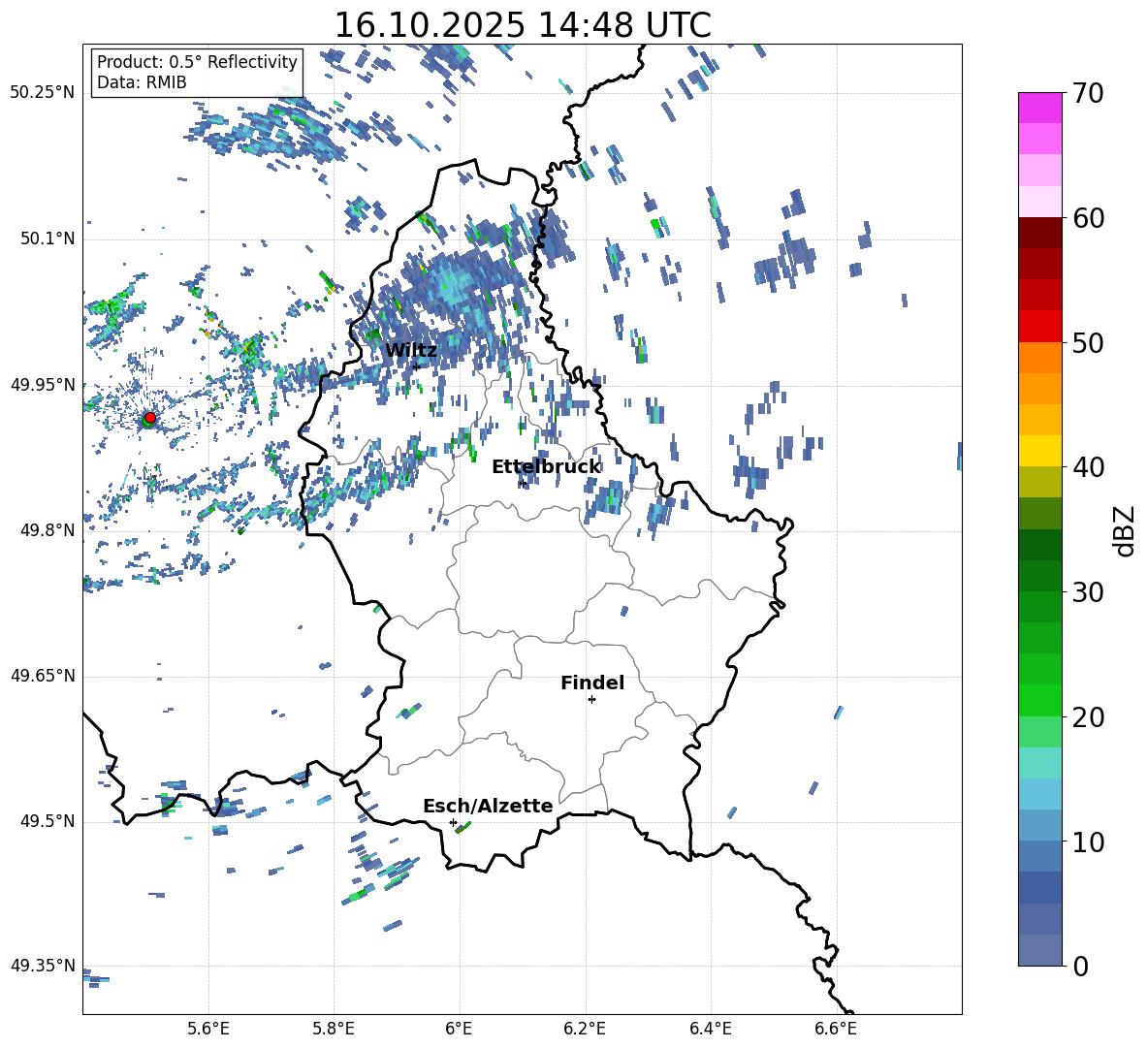Click the colorbar tick label 30
Image resolution: width=1148 pixels, height=1048 pixels.
click(1088, 592)
